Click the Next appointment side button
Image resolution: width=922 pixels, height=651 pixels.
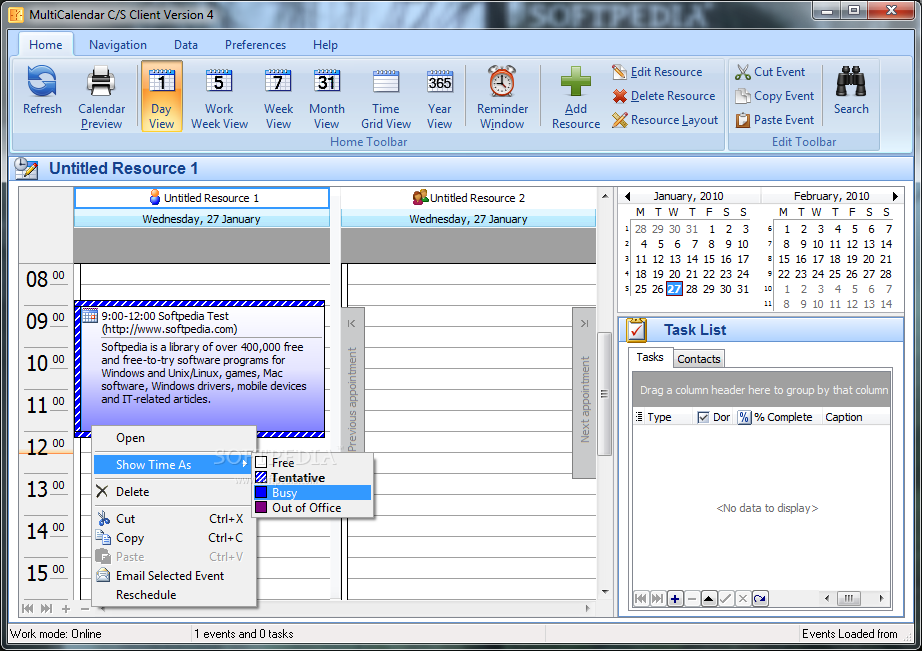pyautogui.click(x=584, y=393)
